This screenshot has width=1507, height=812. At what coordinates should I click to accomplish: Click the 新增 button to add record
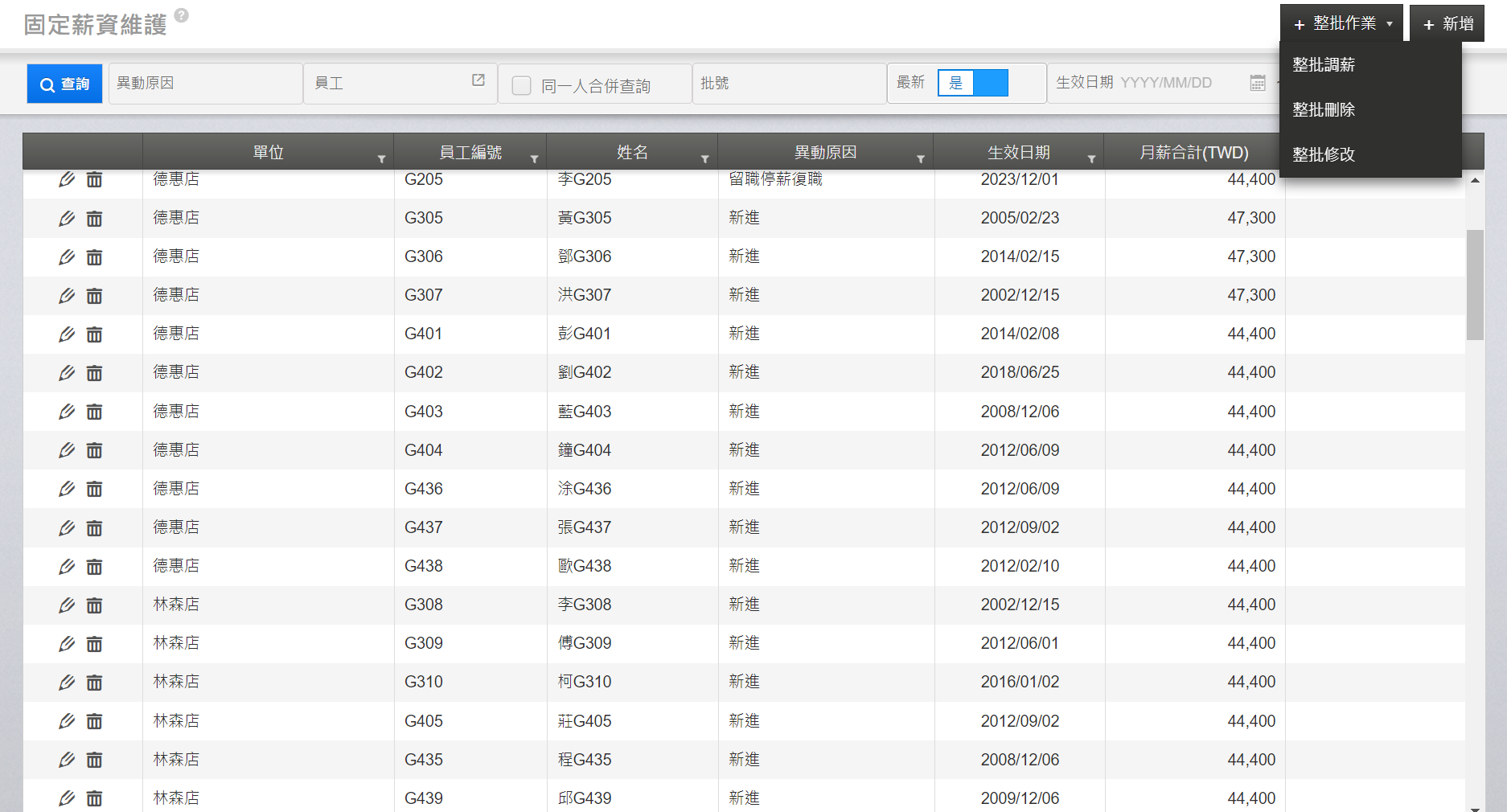(1447, 23)
